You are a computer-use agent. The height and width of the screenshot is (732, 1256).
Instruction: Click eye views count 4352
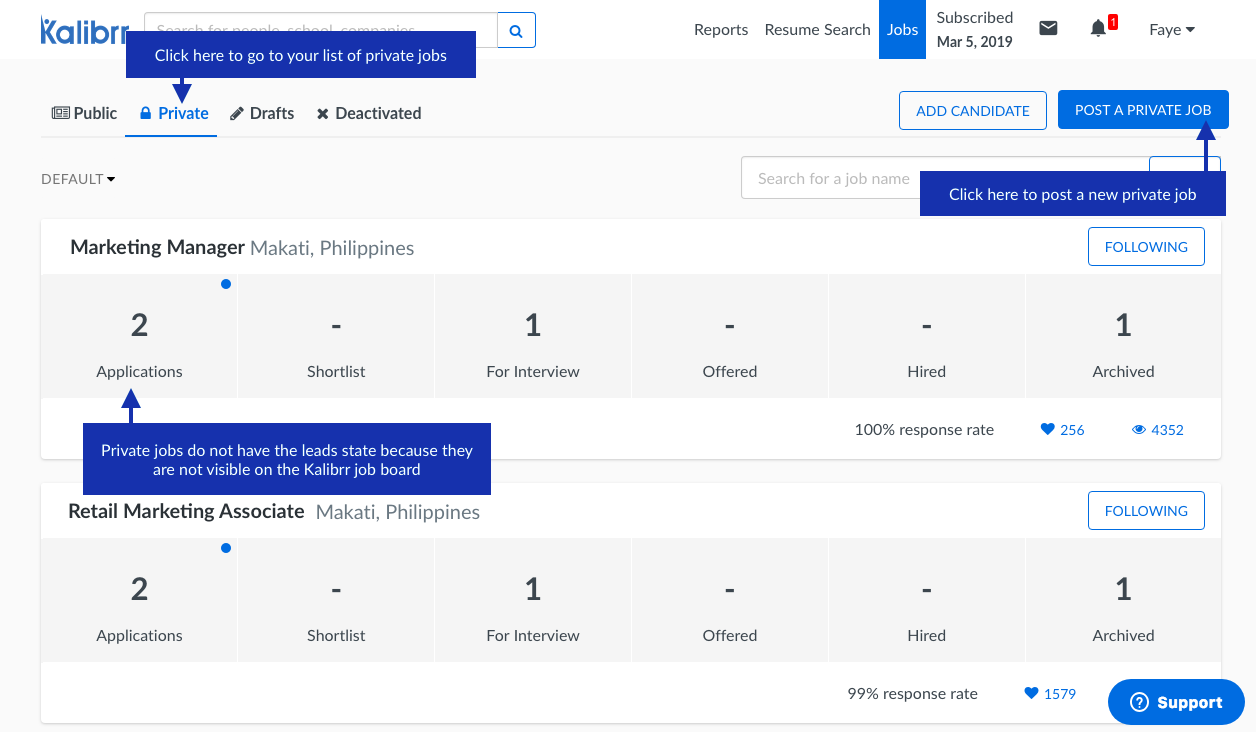[x=1157, y=430]
